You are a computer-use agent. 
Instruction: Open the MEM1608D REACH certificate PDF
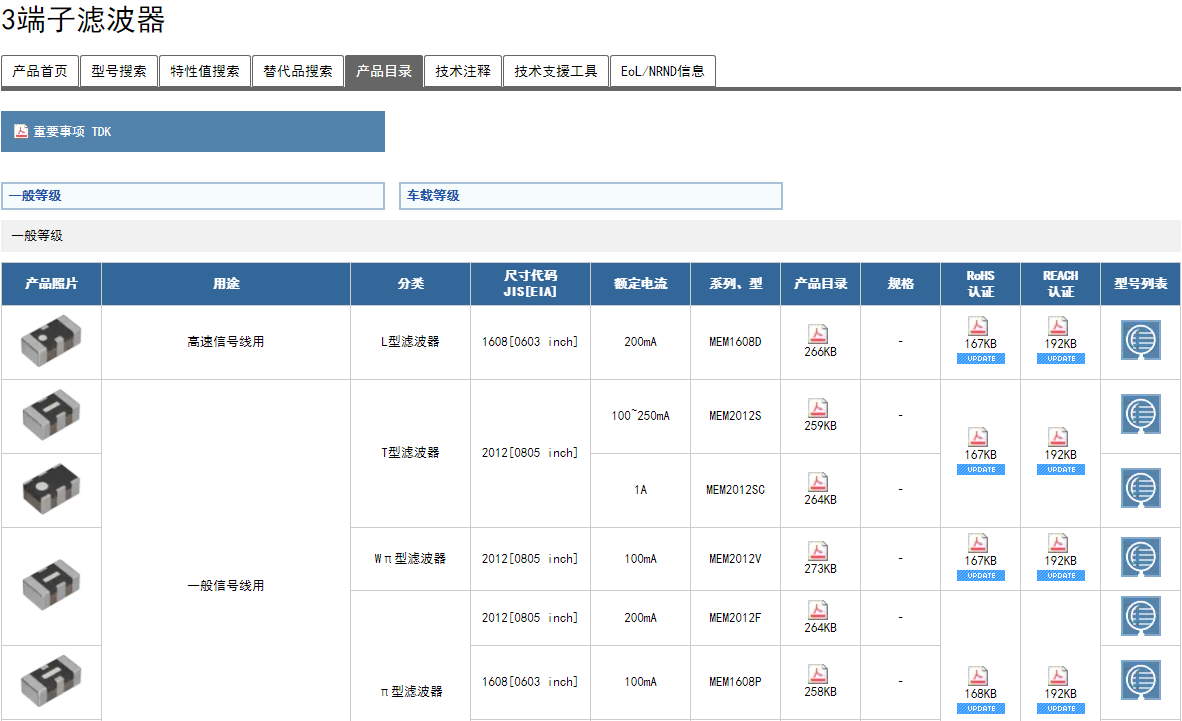1059,326
